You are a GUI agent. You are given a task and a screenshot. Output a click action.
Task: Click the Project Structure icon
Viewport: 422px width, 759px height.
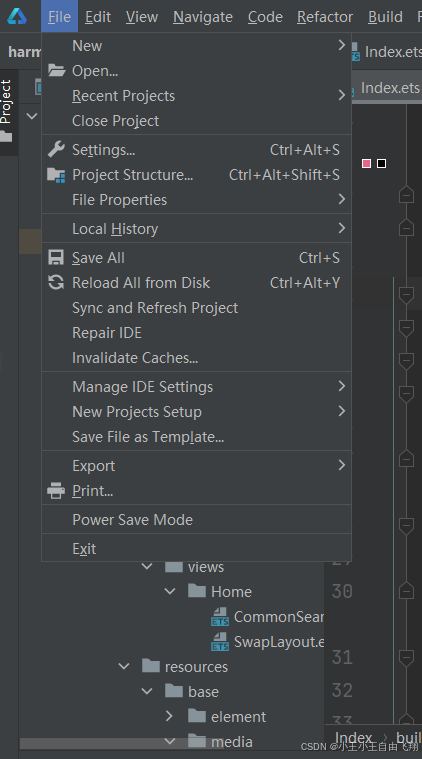coord(56,175)
